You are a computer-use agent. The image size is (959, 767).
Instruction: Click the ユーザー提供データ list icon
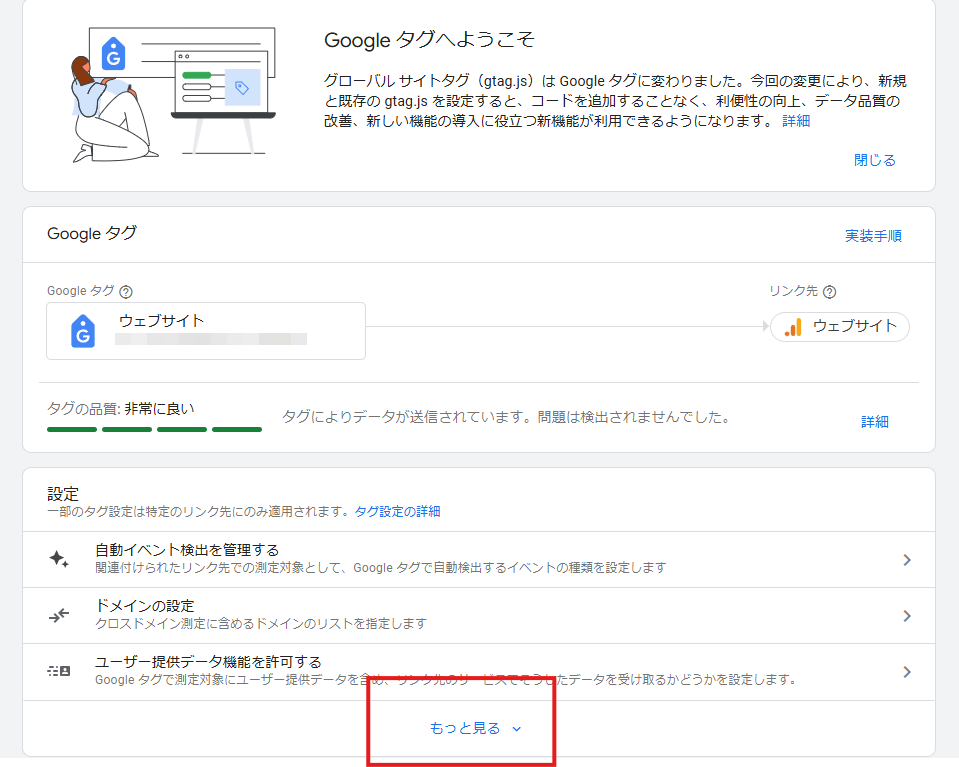(x=59, y=671)
